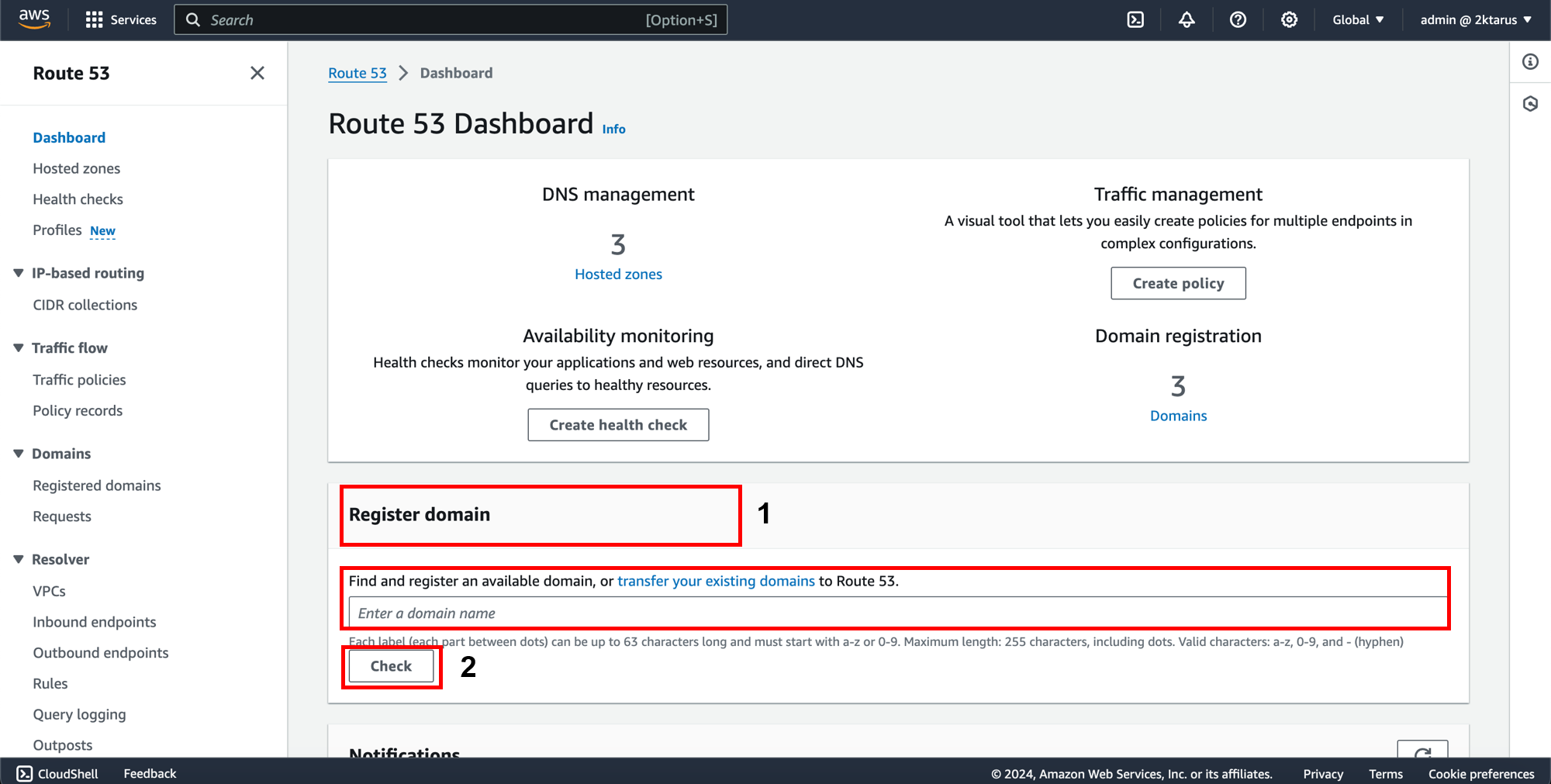Click the Create health check button
1551x784 pixels.
(x=618, y=425)
